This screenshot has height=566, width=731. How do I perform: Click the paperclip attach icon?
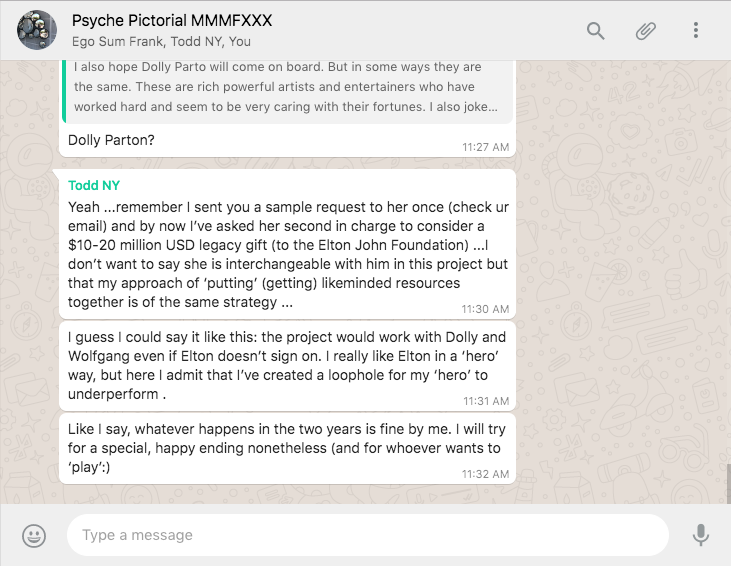tap(646, 31)
